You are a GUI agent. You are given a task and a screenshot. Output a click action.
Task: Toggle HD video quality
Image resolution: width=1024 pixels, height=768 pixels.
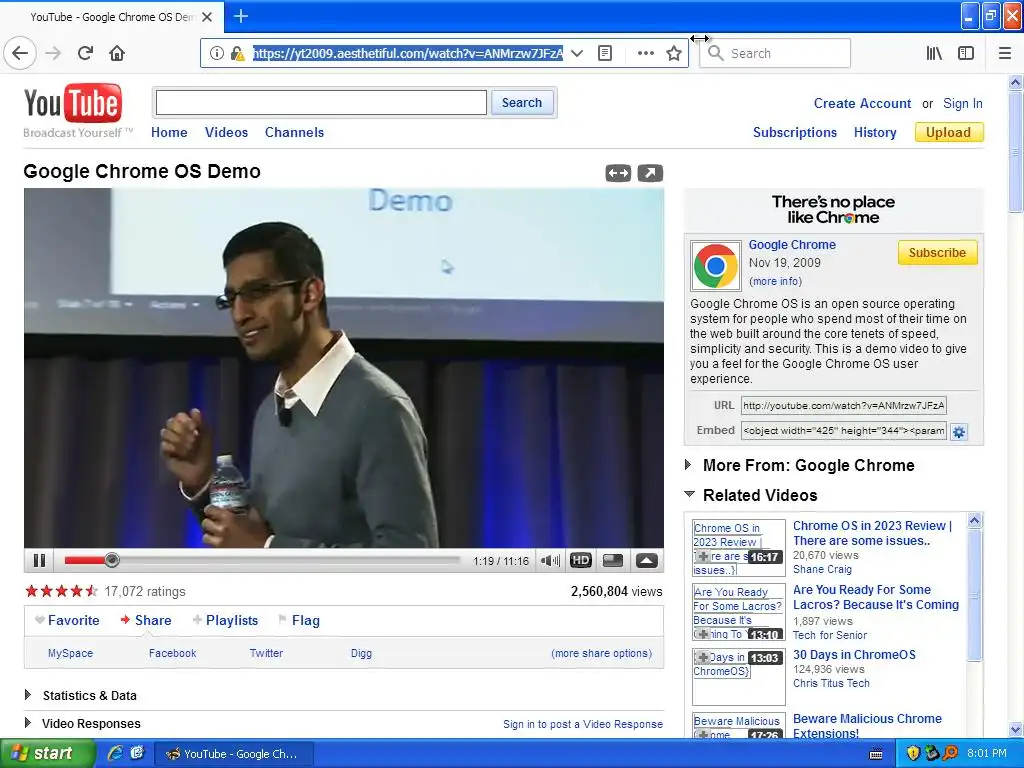pos(581,560)
